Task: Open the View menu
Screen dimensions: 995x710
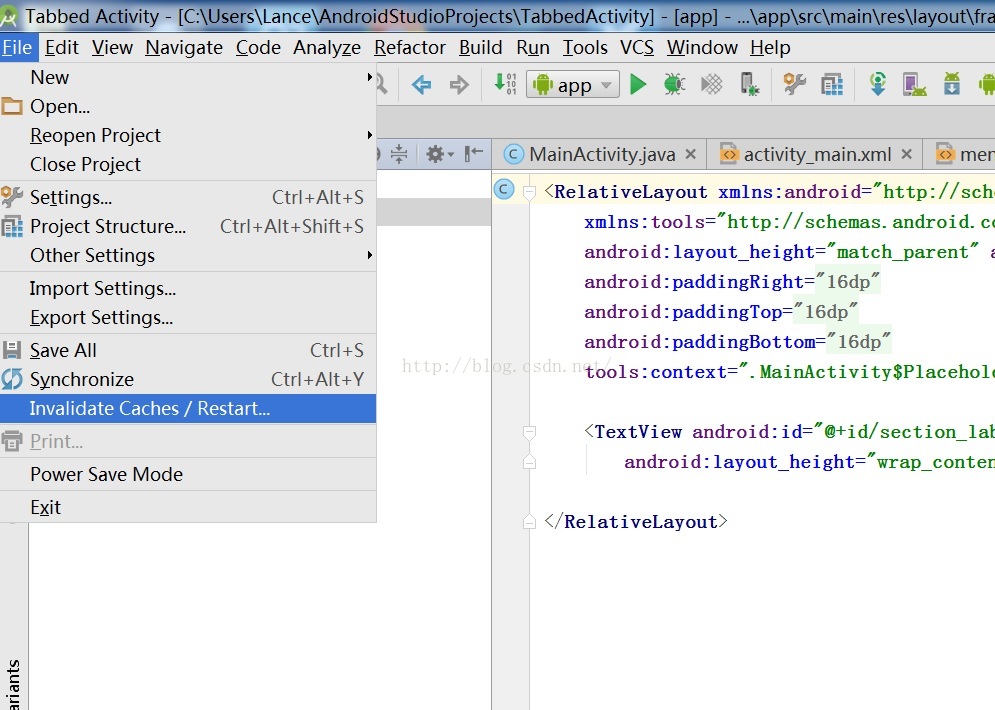Action: (112, 48)
